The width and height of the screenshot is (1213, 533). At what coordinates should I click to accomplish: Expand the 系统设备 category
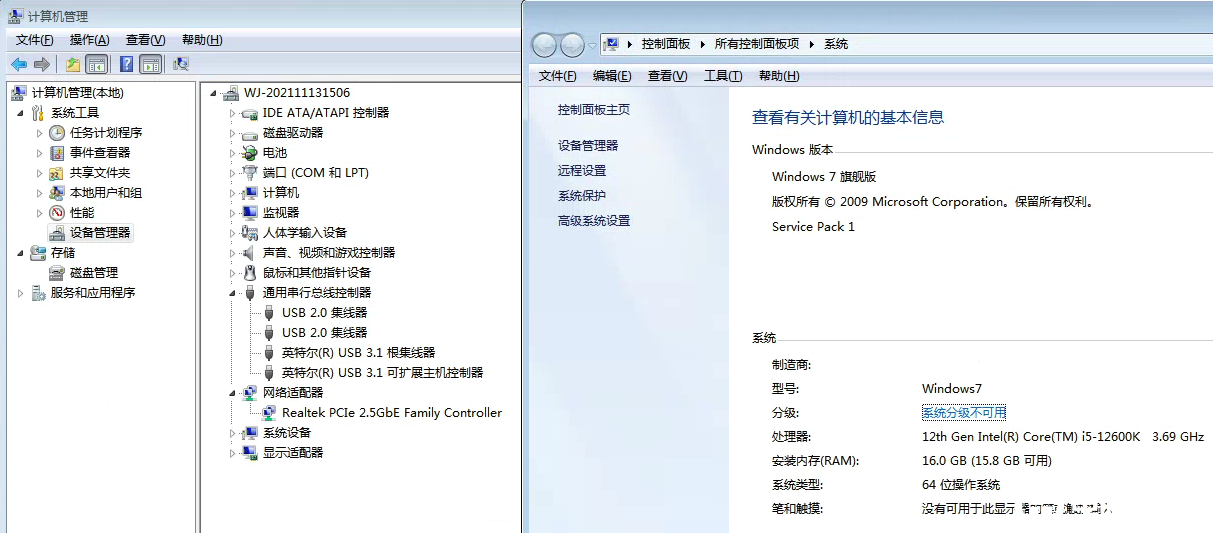click(233, 433)
